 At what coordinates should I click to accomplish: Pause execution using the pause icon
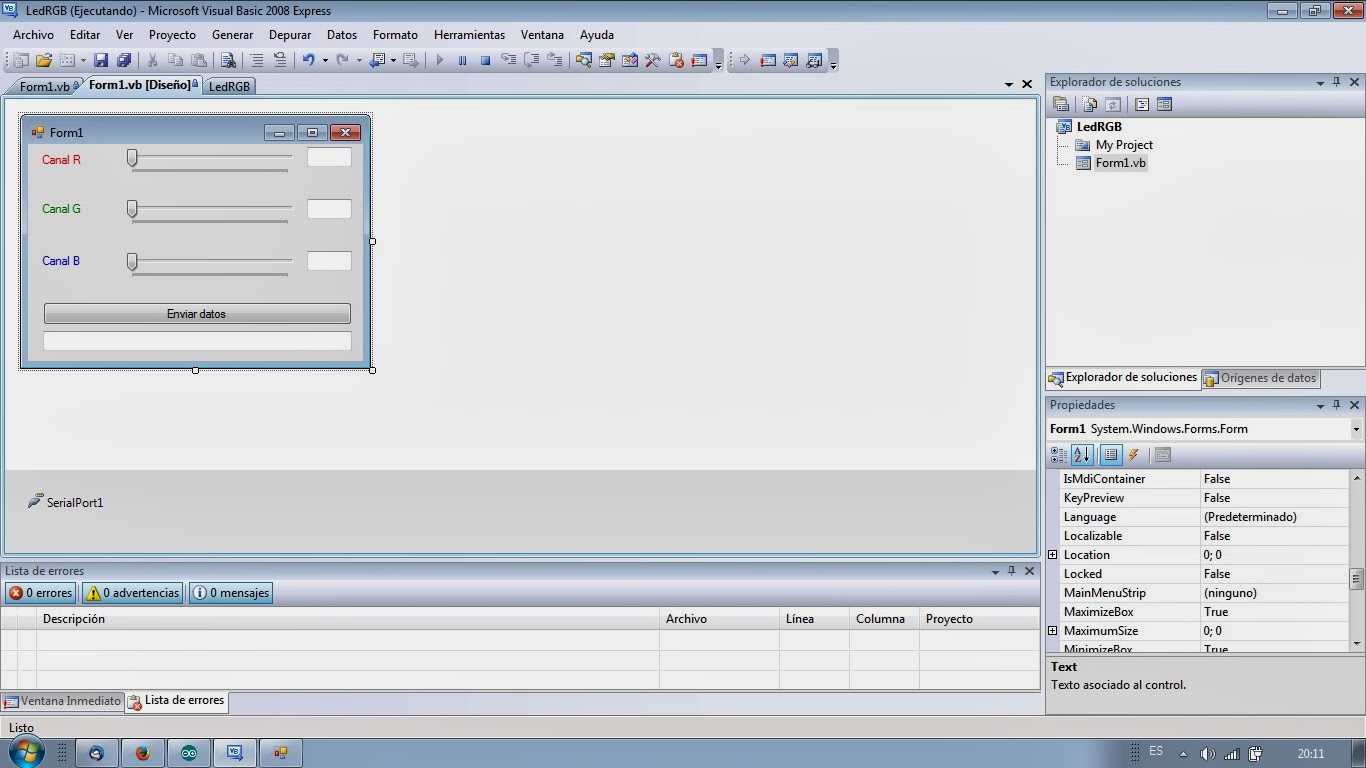pos(463,60)
